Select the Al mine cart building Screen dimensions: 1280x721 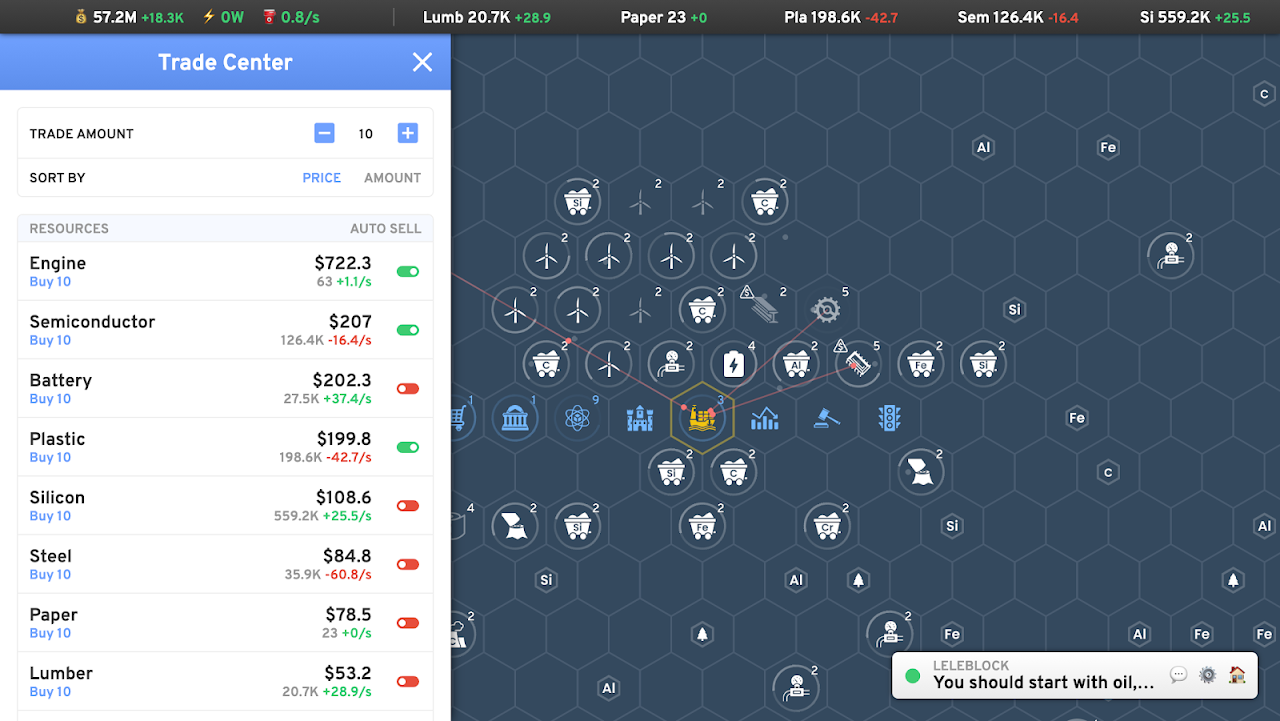[796, 364]
